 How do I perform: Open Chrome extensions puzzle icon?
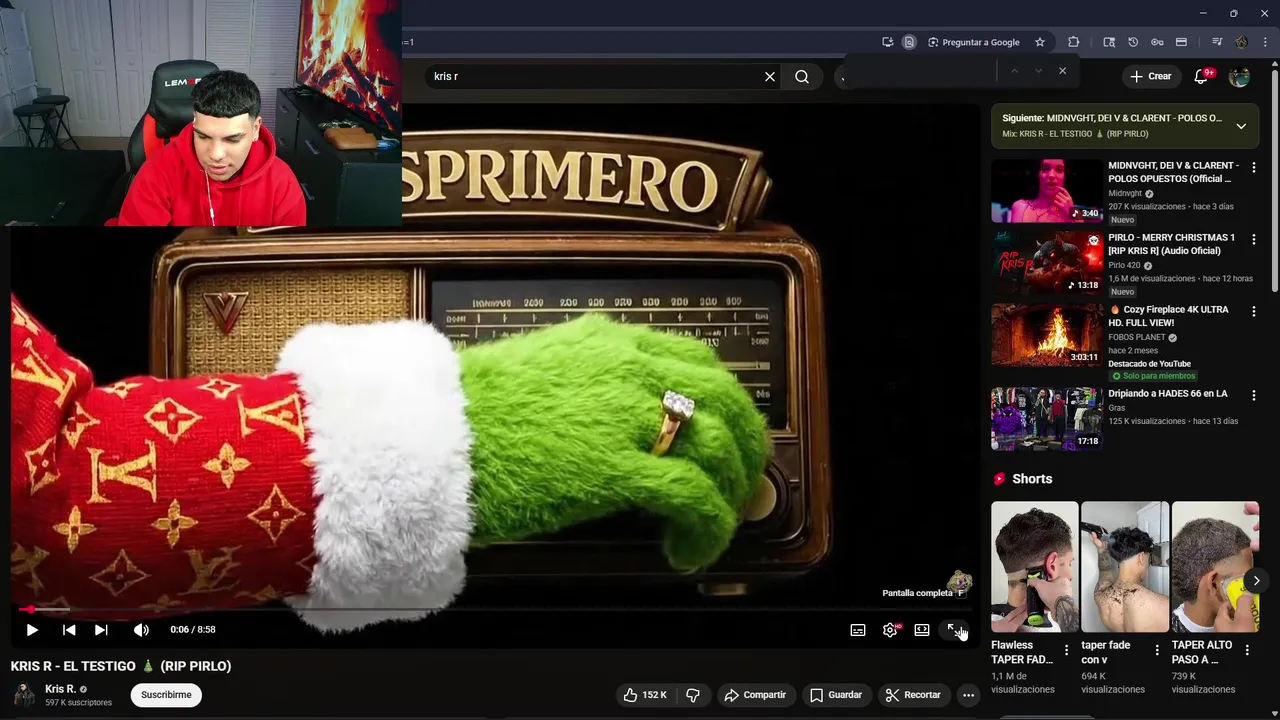pos(1073,42)
